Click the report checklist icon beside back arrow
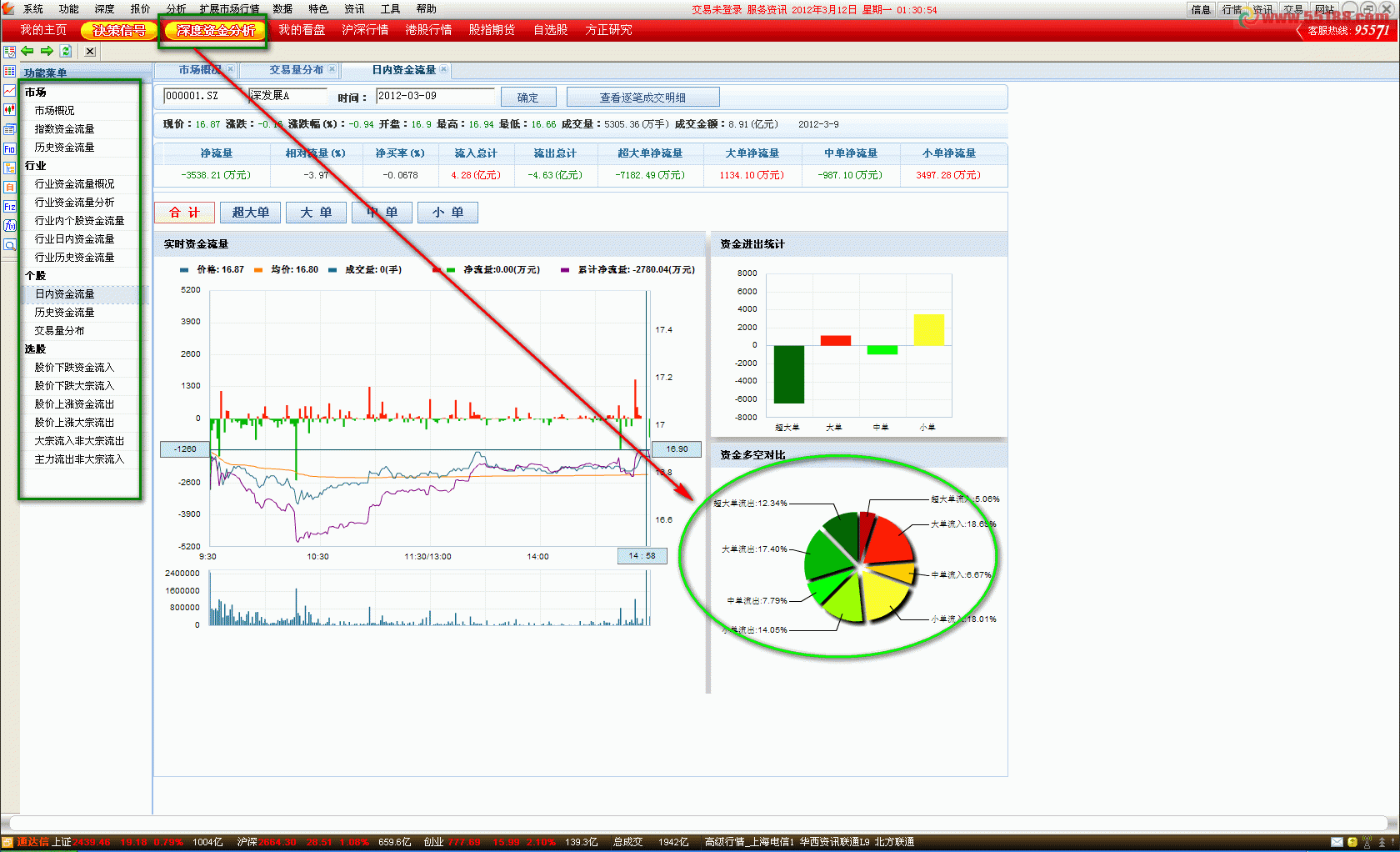Viewport: 1400px width, 852px height. 9,52
